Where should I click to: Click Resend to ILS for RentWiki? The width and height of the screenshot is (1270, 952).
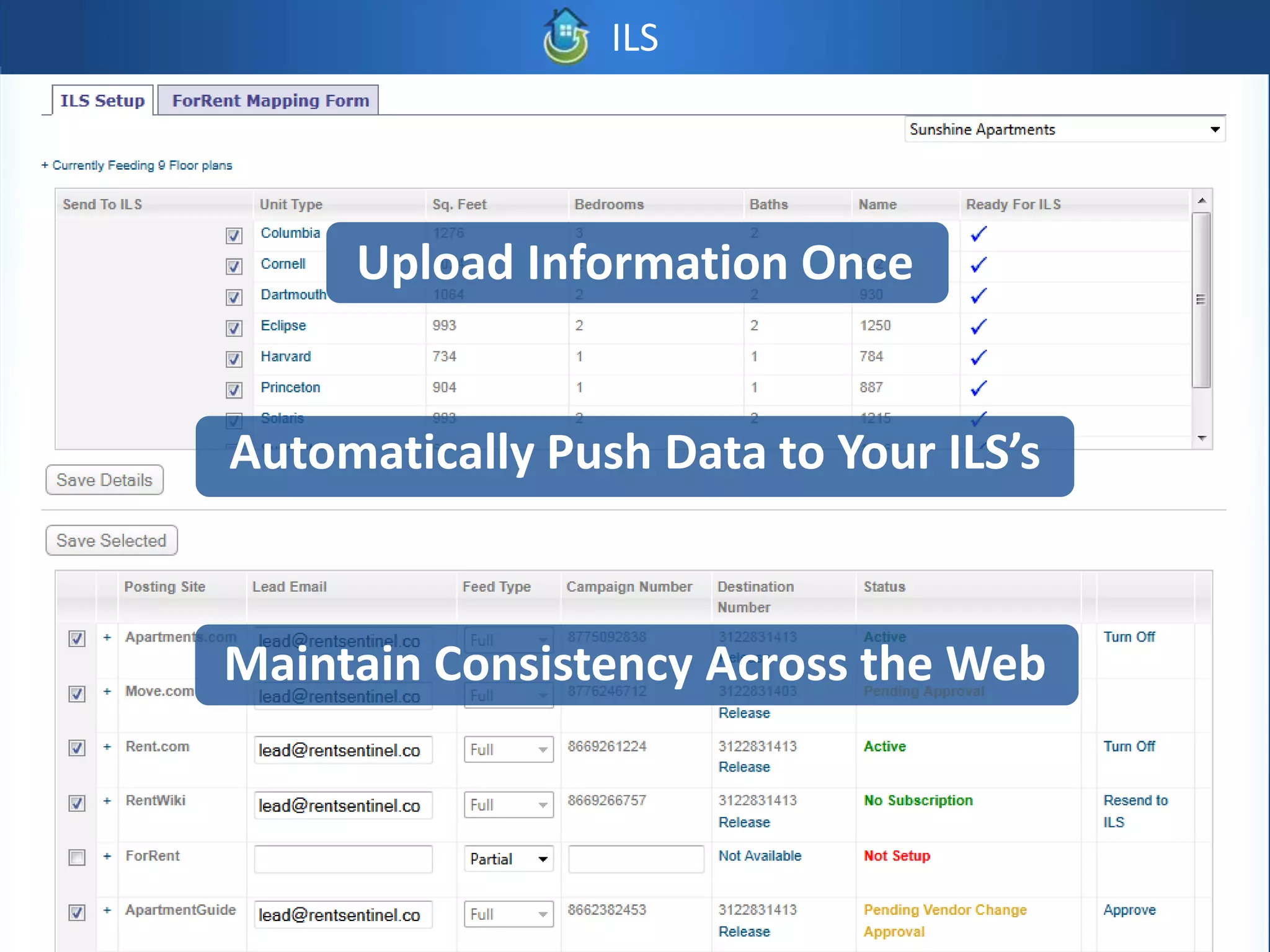pos(1135,811)
